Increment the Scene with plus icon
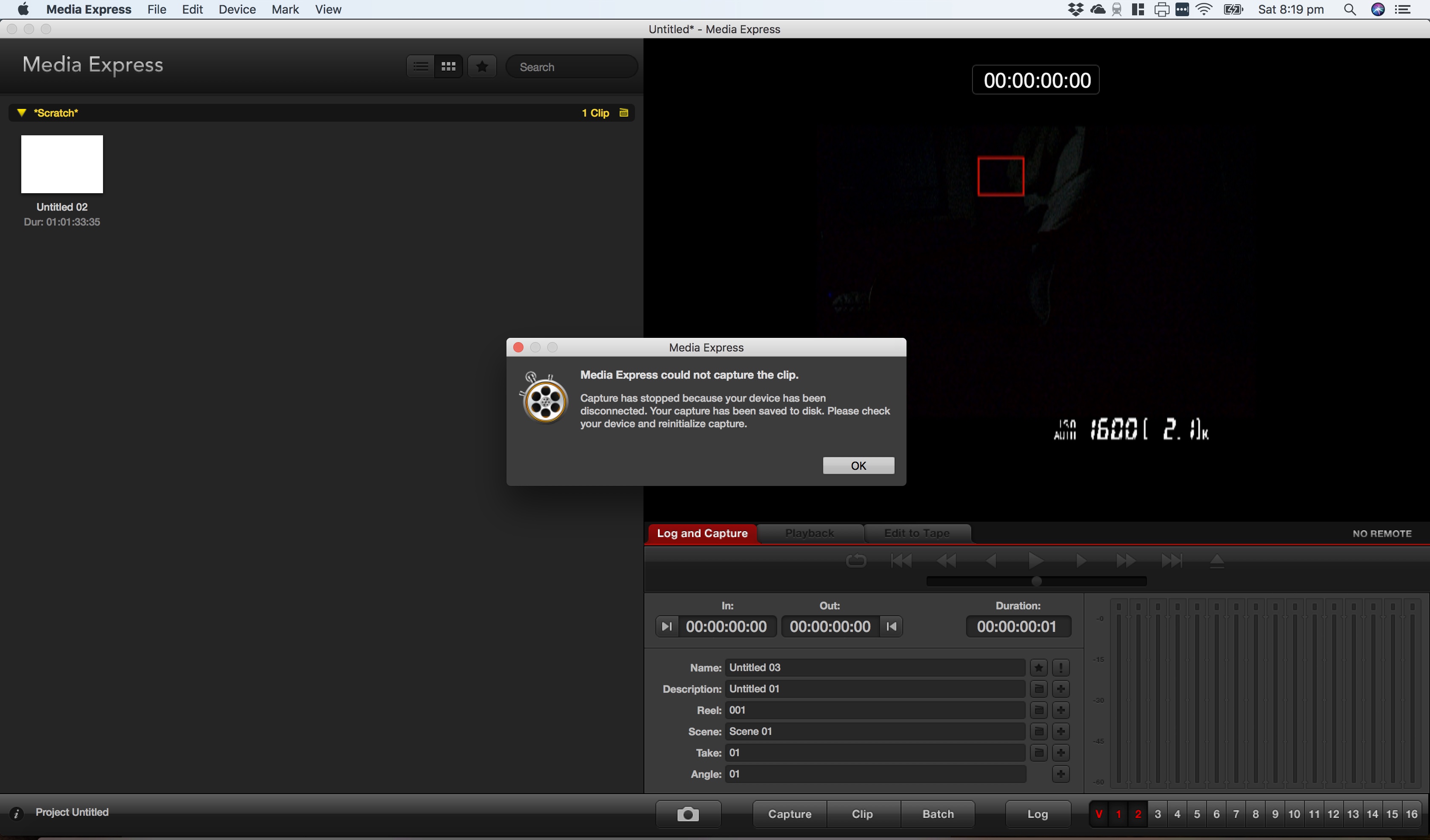Viewport: 1430px width, 840px height. [x=1061, y=731]
